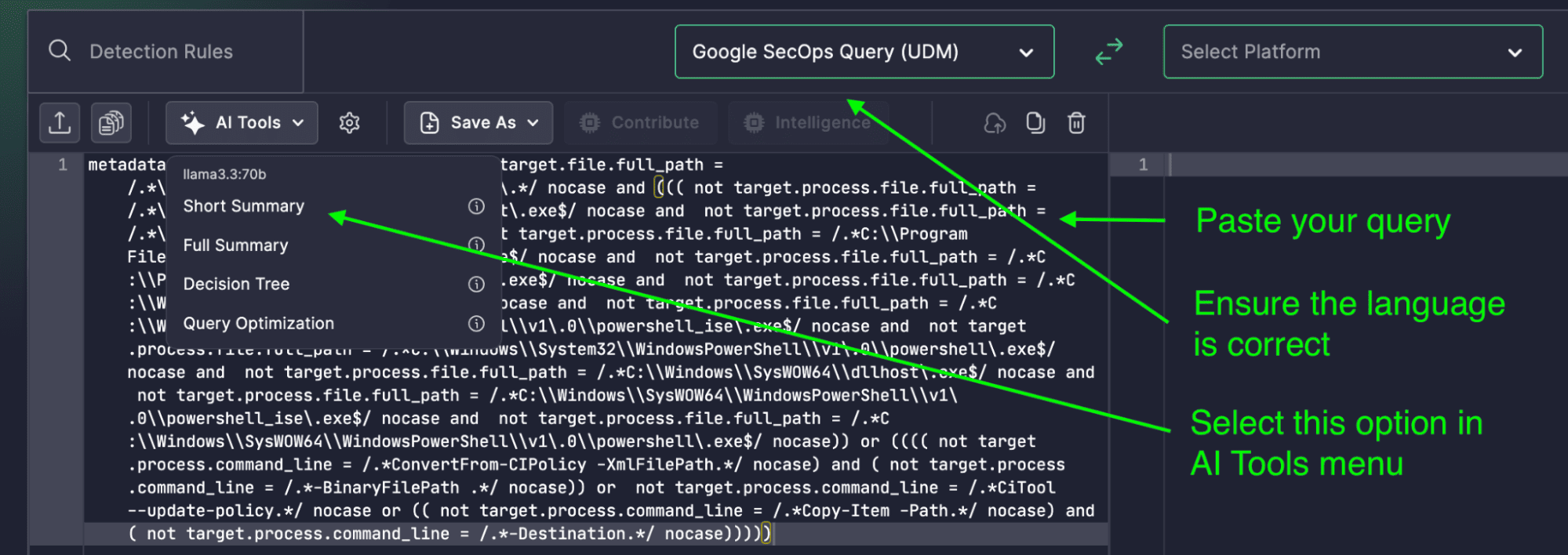Open the Select Platform dropdown
This screenshot has width=1568, height=555.
[x=1353, y=52]
